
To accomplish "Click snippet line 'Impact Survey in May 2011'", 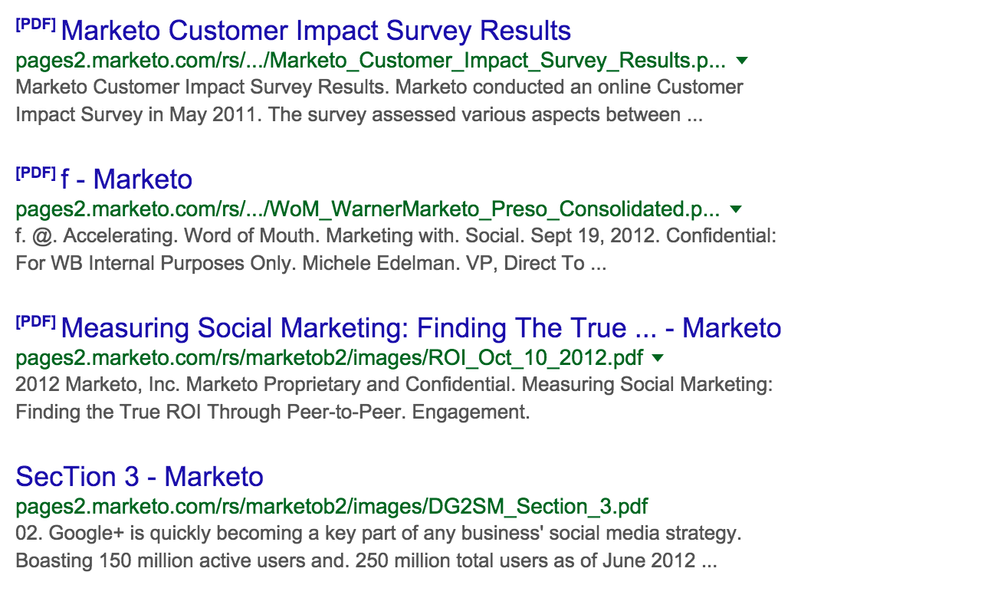I will pyautogui.click(x=359, y=115).
